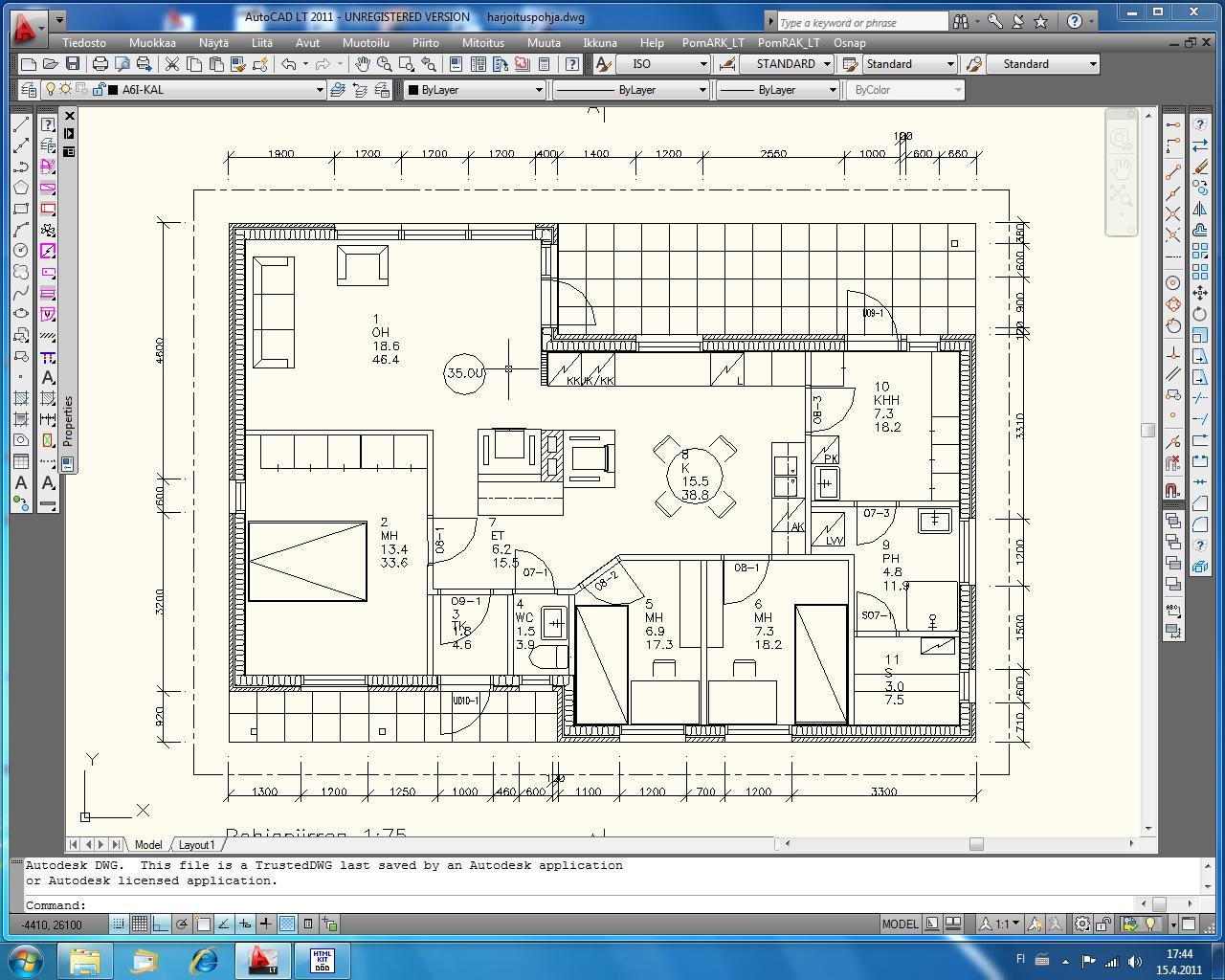Toggle Snap mode in status bar
The width and height of the screenshot is (1225, 980).
118,924
